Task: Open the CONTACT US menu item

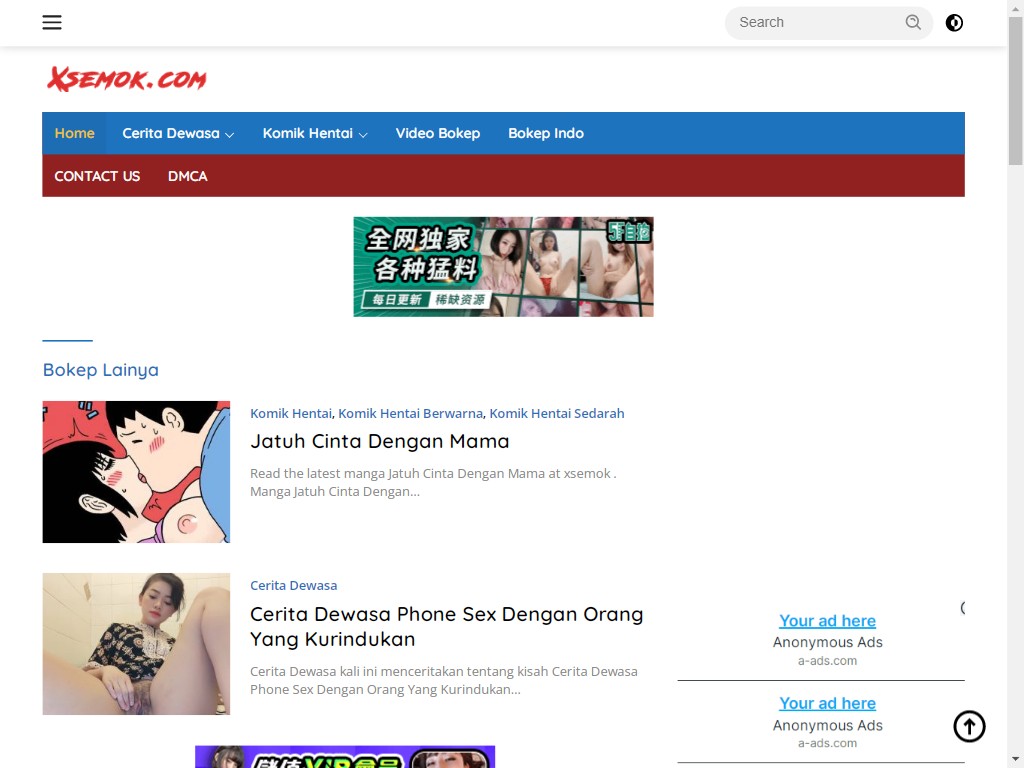Action: pyautogui.click(x=97, y=176)
